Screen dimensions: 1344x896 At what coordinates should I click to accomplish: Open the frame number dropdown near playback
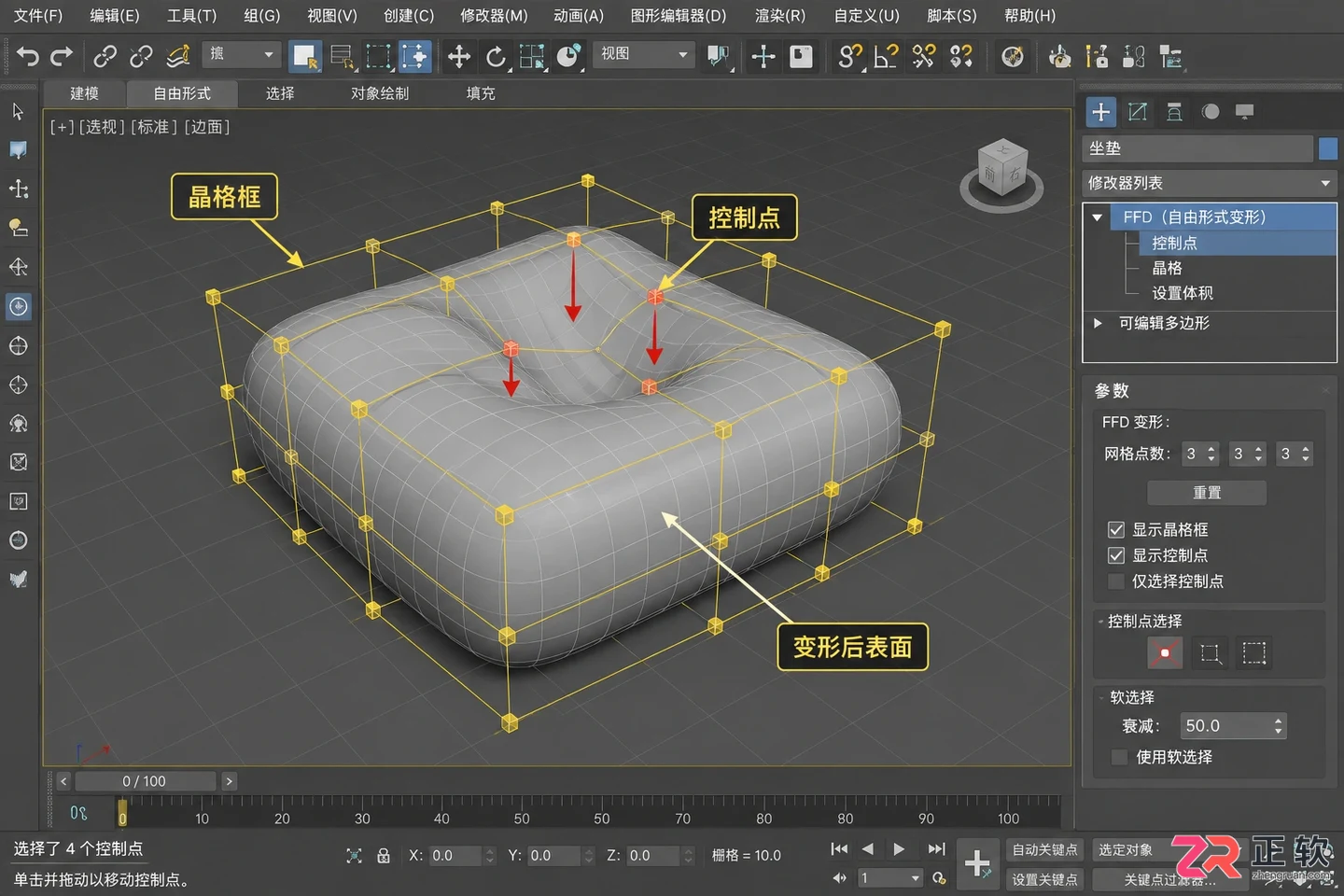[889, 878]
